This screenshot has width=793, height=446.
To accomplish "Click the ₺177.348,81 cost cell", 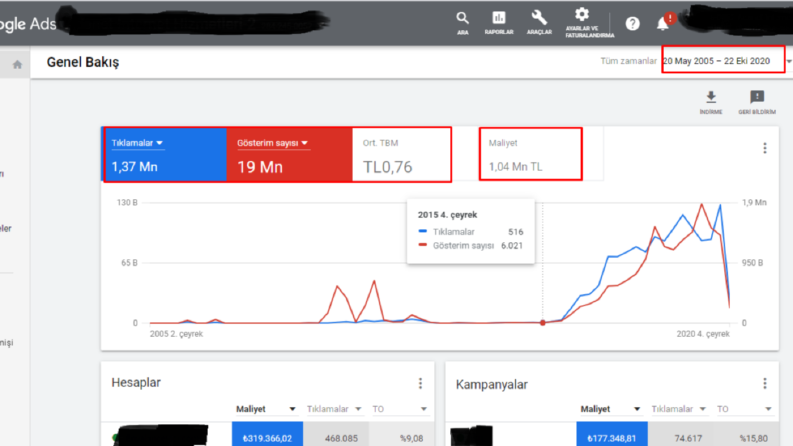I will coord(612,435).
